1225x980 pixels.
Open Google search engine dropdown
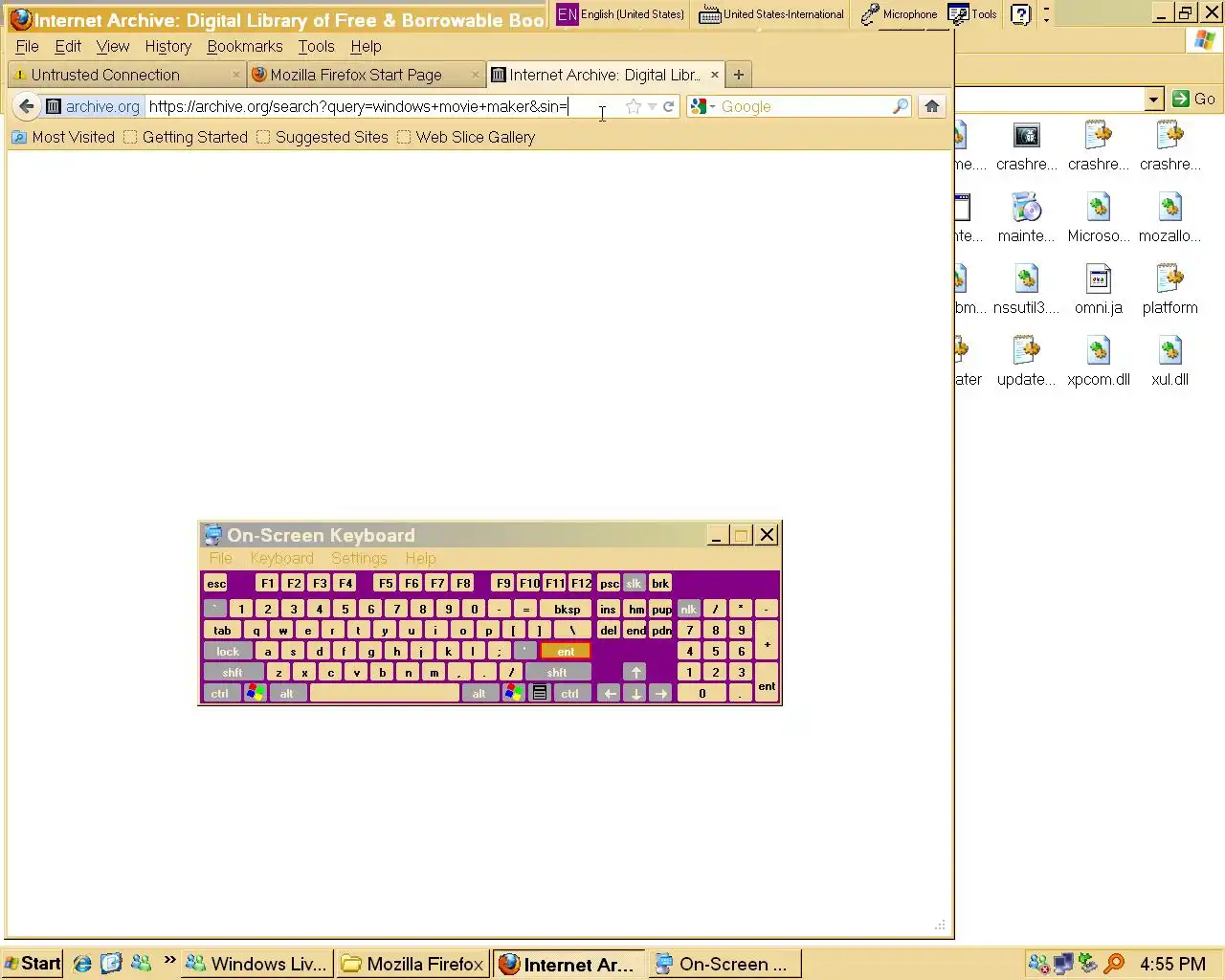click(713, 106)
